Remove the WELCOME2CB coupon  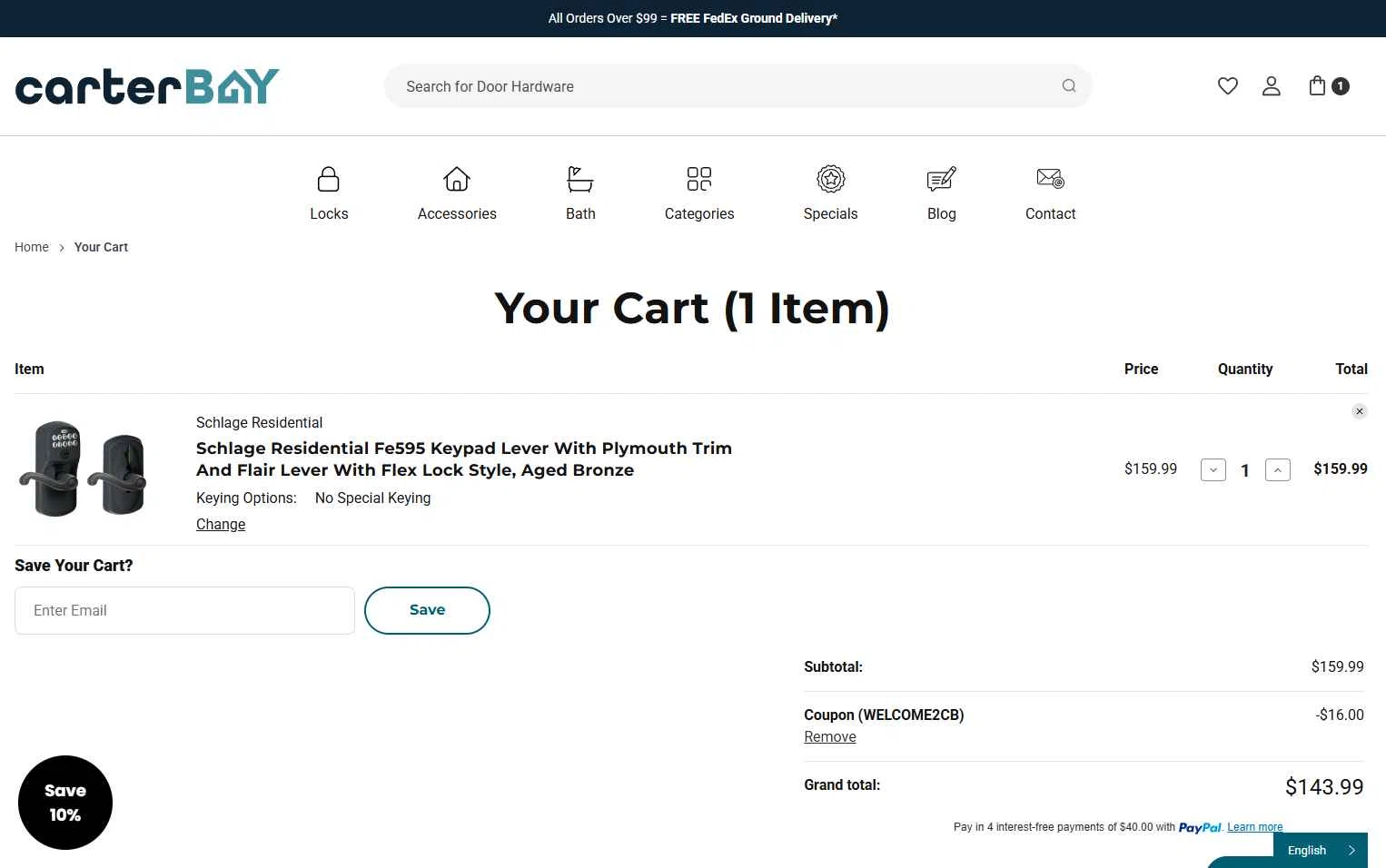(830, 736)
